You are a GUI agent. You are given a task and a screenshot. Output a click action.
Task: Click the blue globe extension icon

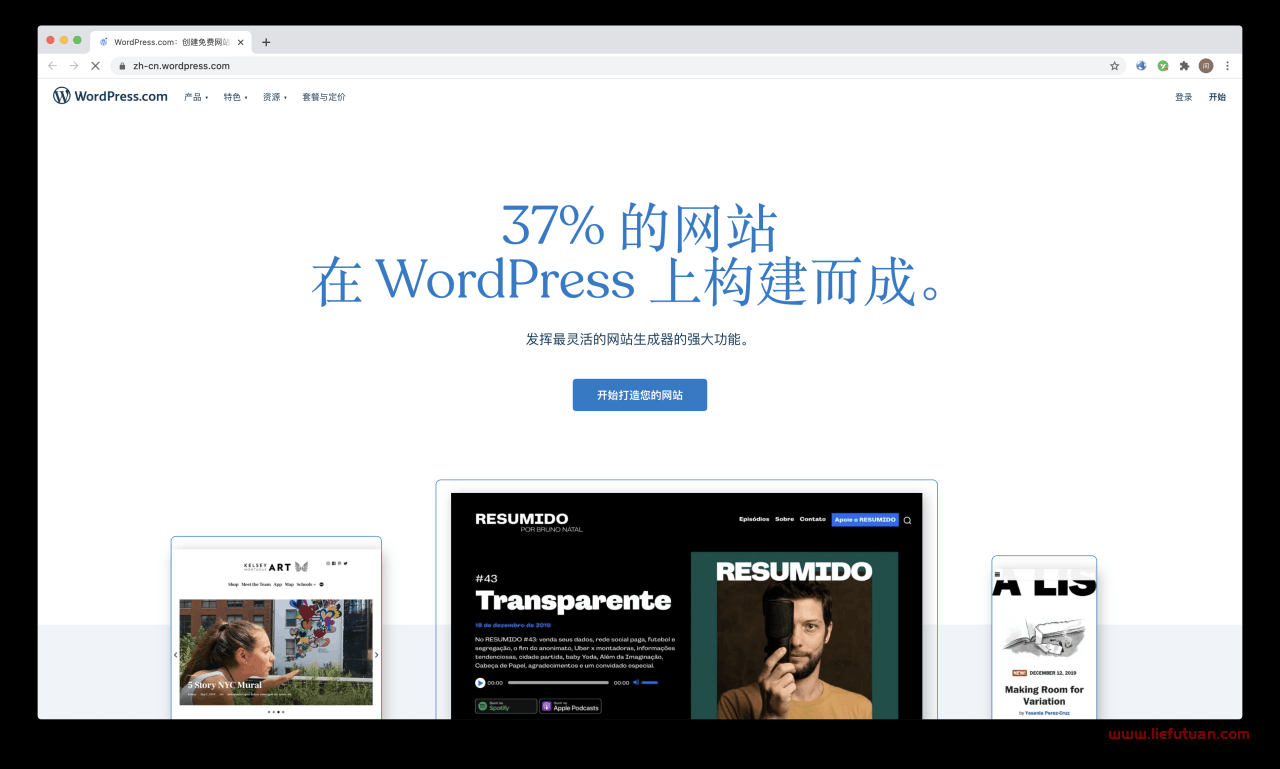click(1141, 66)
